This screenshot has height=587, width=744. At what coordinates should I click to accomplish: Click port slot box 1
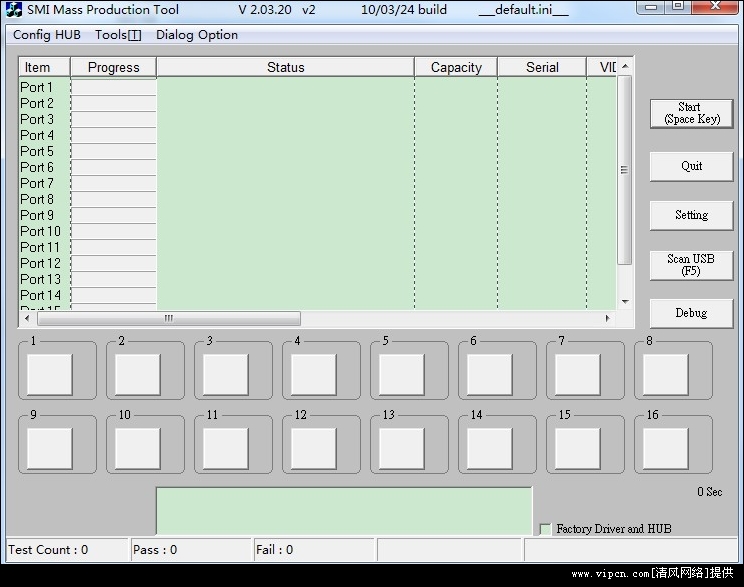pyautogui.click(x=50, y=374)
